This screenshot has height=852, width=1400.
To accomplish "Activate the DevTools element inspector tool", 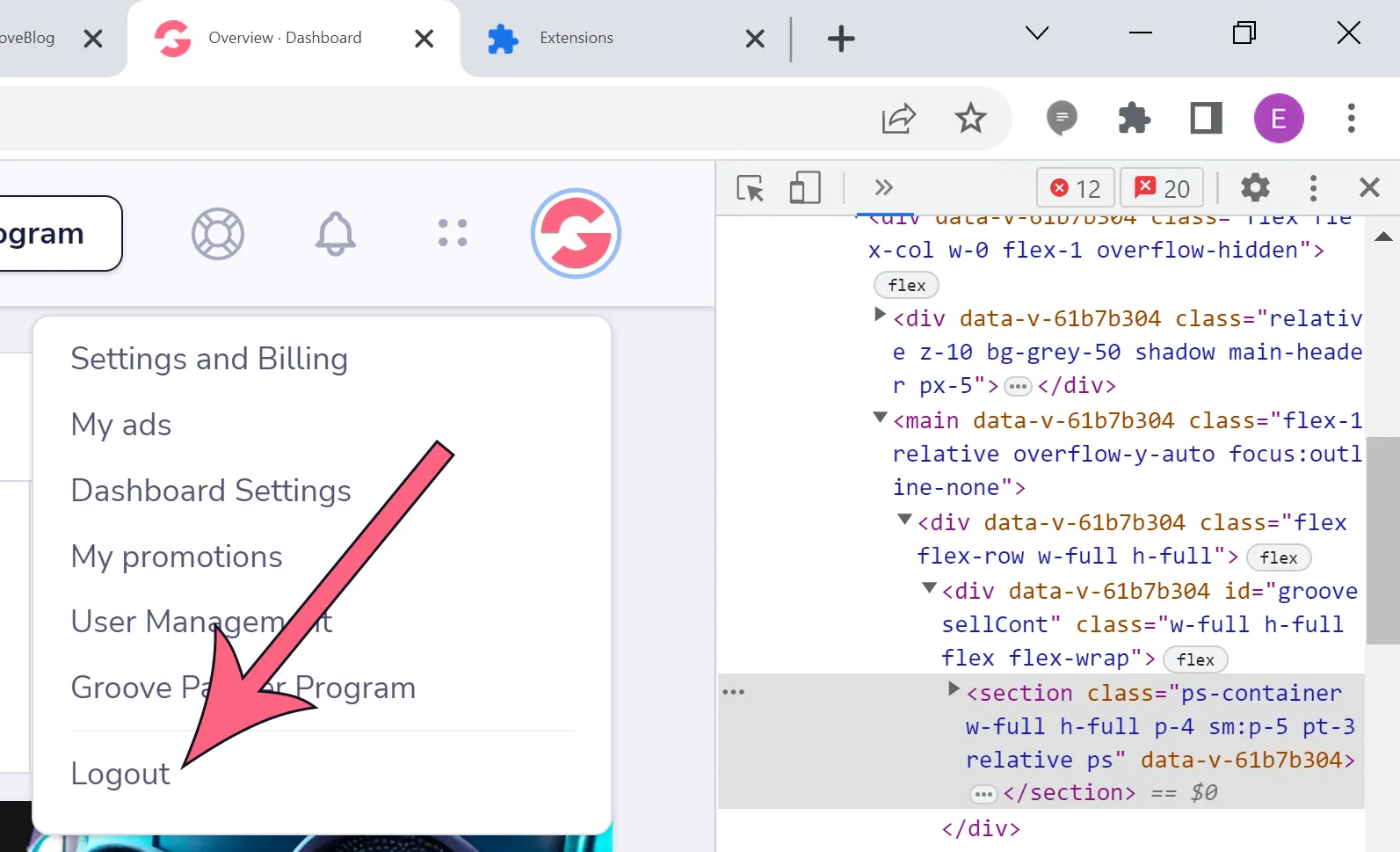I will (x=751, y=188).
